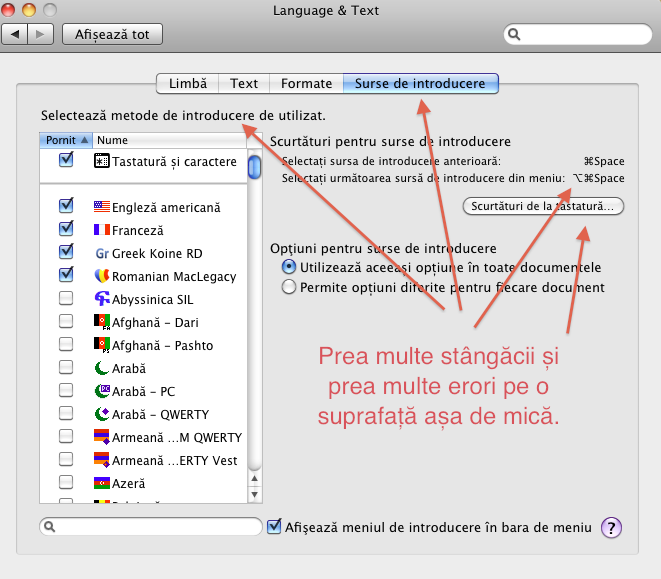Viewport: 661px width, 579px height.
Task: Enable the Armeană …ERTY Vest checkbox
Action: [66, 459]
